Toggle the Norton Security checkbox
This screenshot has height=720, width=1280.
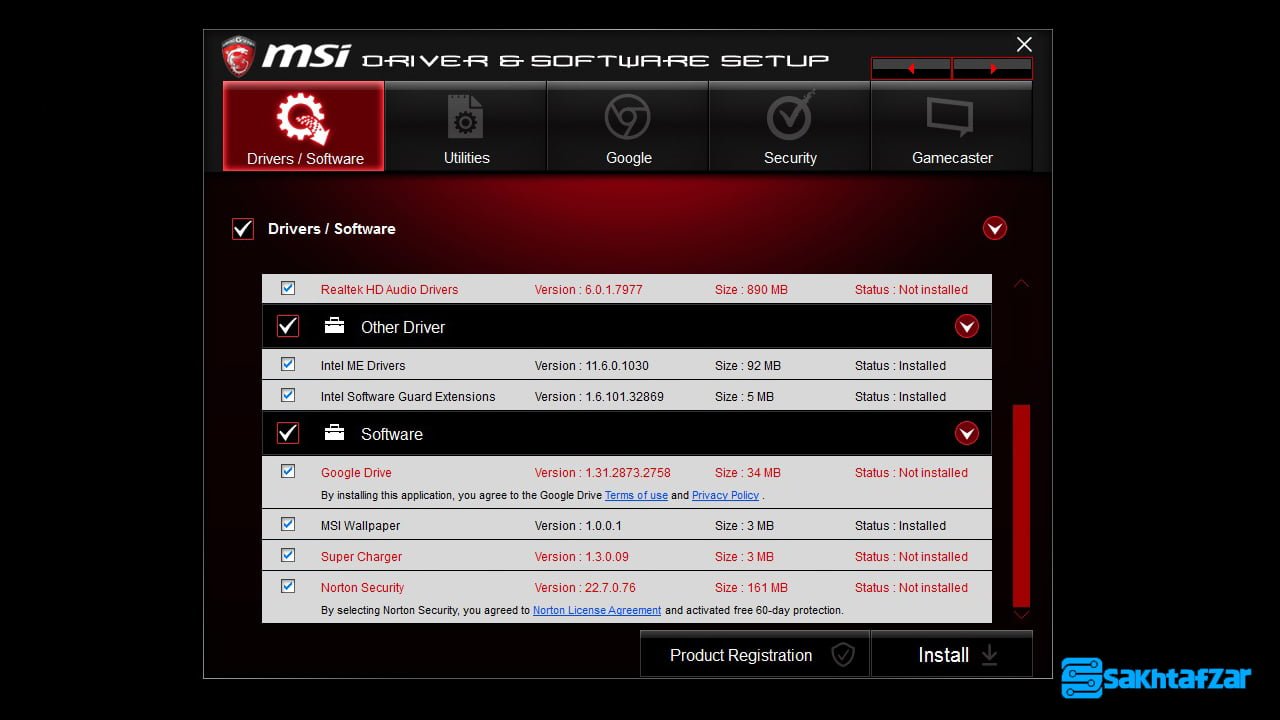pyautogui.click(x=288, y=587)
